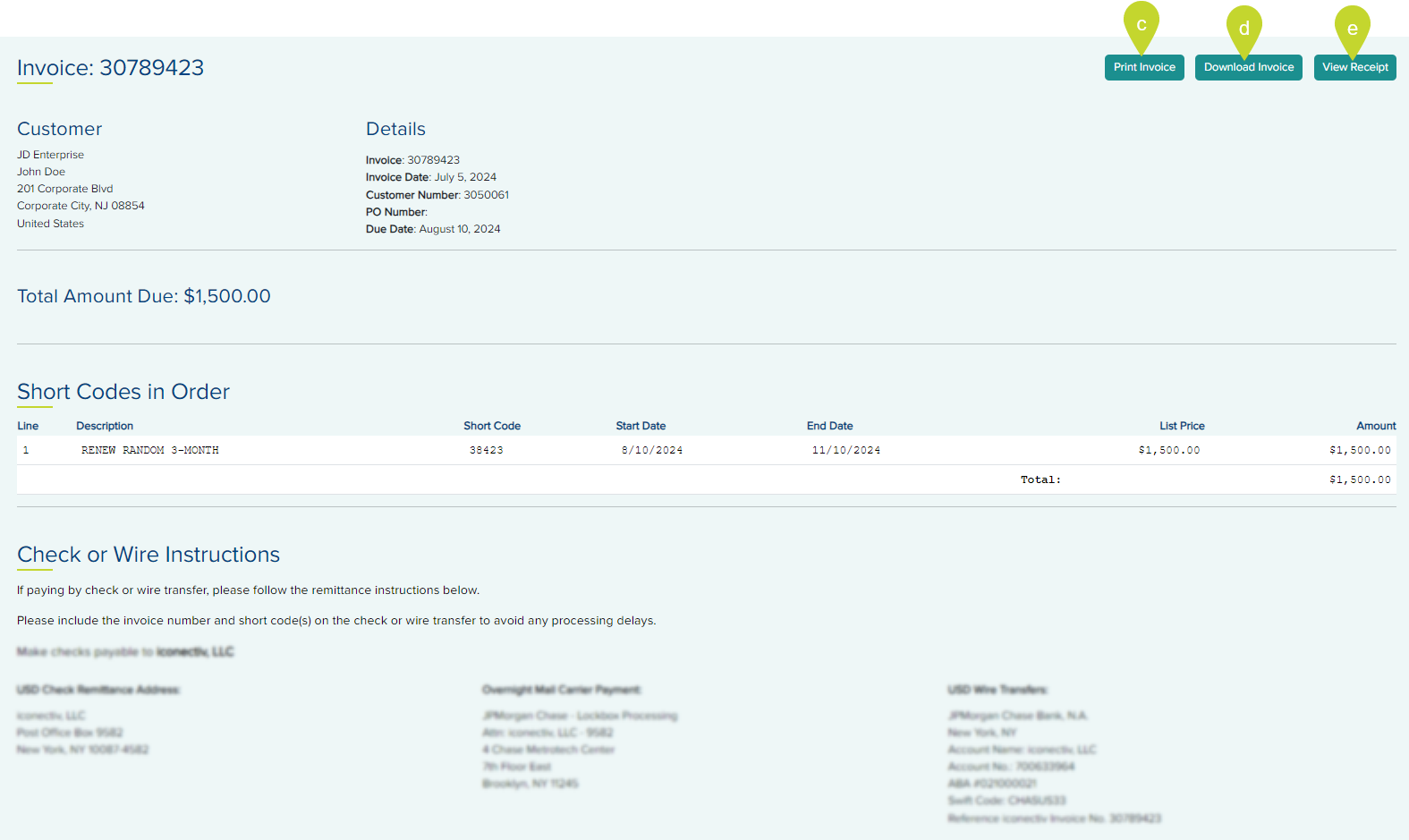Select the Total Amount Due $1,500.00 text
1409x840 pixels.
[143, 296]
